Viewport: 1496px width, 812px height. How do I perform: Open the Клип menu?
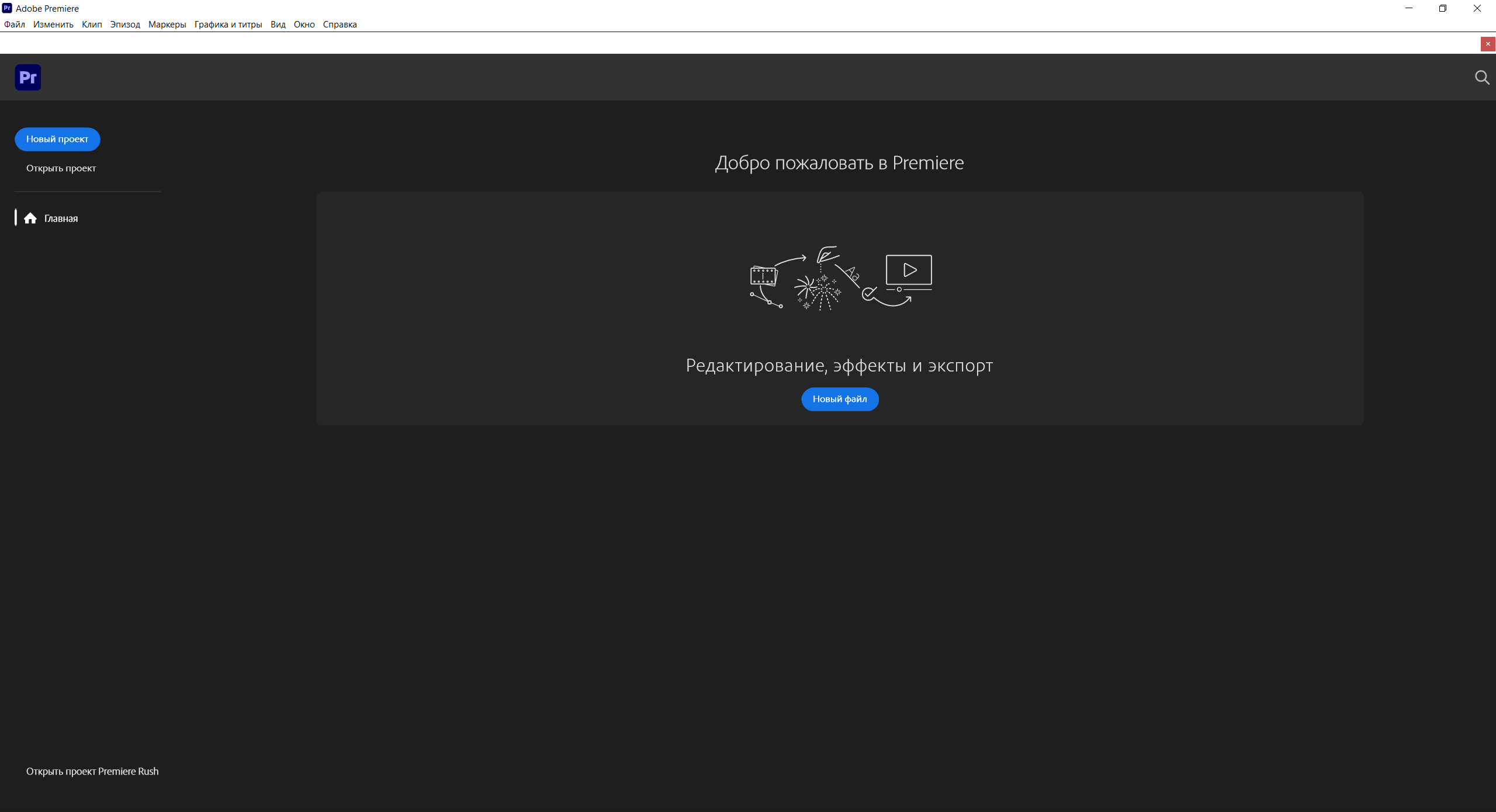point(92,25)
